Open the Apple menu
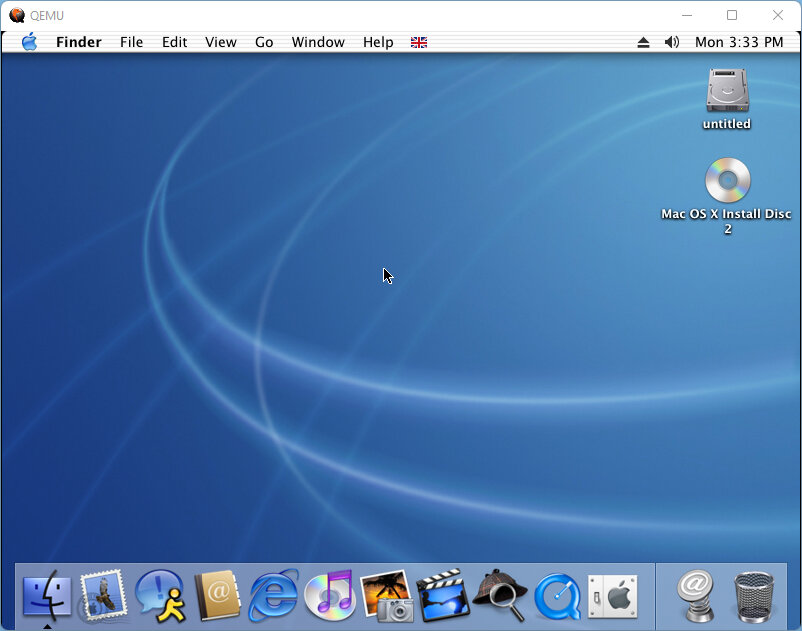 [29, 42]
